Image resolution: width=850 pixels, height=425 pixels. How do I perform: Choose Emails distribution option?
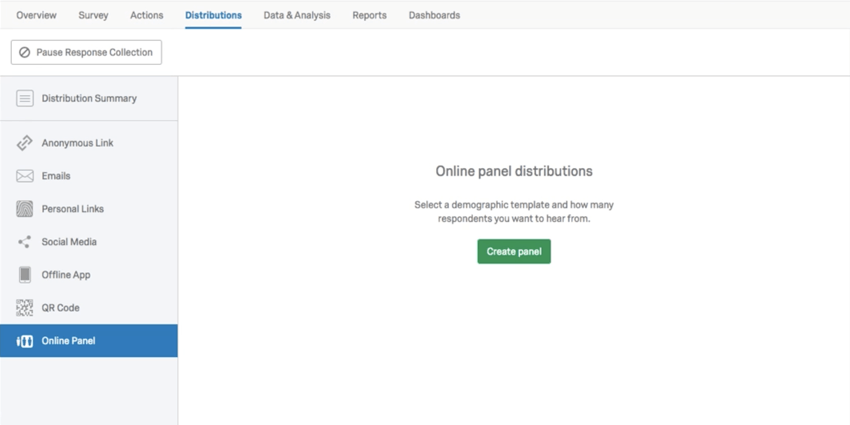click(89, 176)
